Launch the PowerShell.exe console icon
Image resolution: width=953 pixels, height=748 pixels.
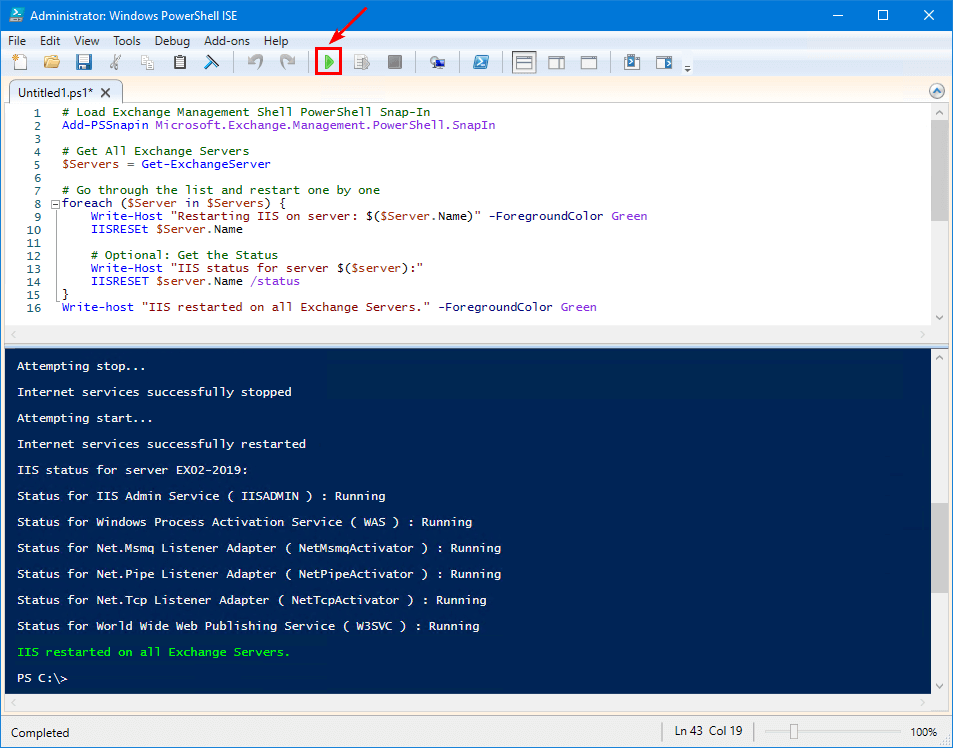(x=481, y=62)
